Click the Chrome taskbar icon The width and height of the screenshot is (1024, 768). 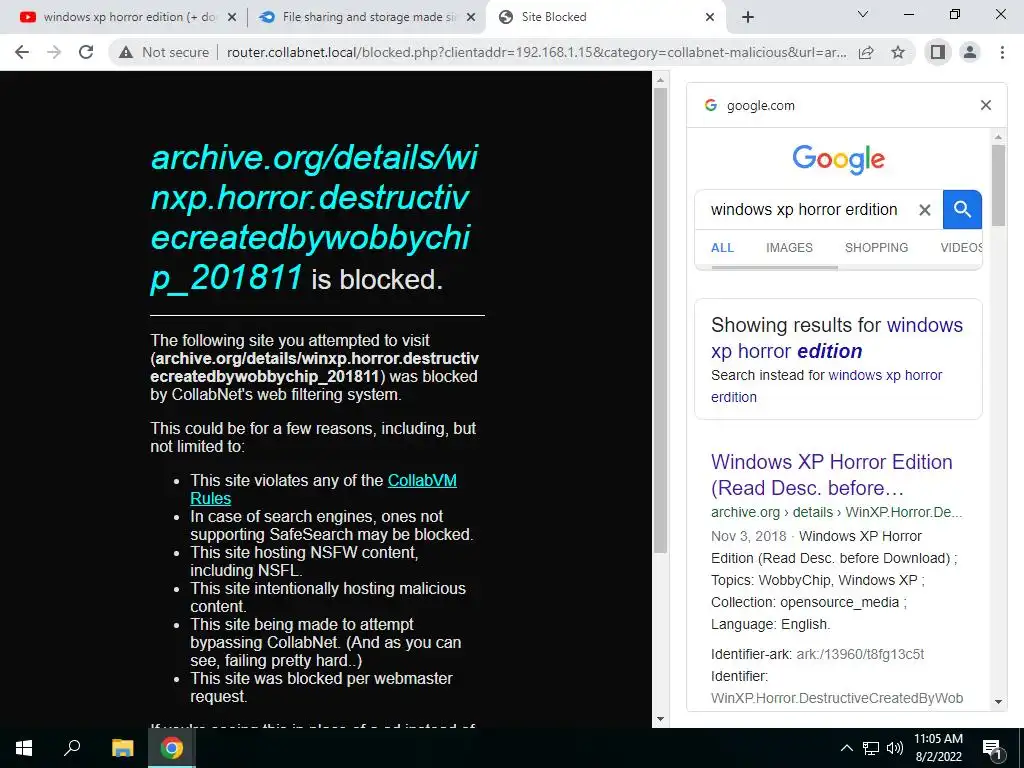coord(172,748)
